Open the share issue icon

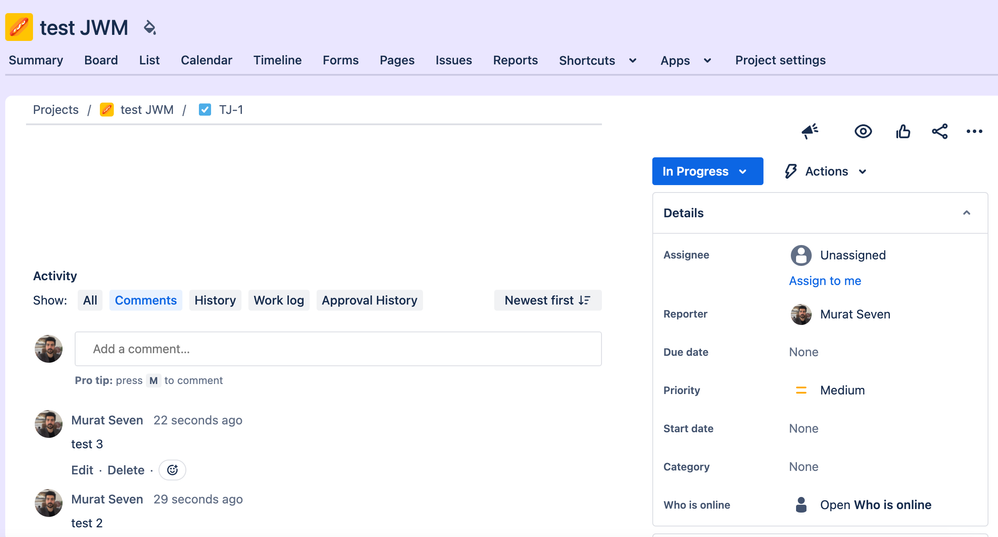939,131
